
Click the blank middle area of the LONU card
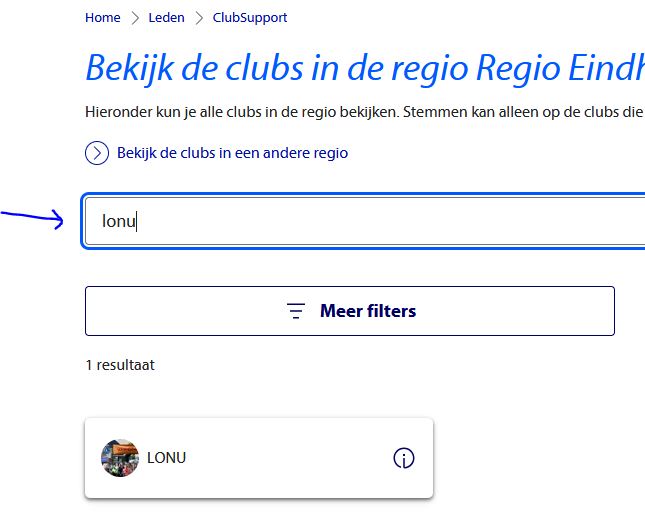[x=290, y=458]
